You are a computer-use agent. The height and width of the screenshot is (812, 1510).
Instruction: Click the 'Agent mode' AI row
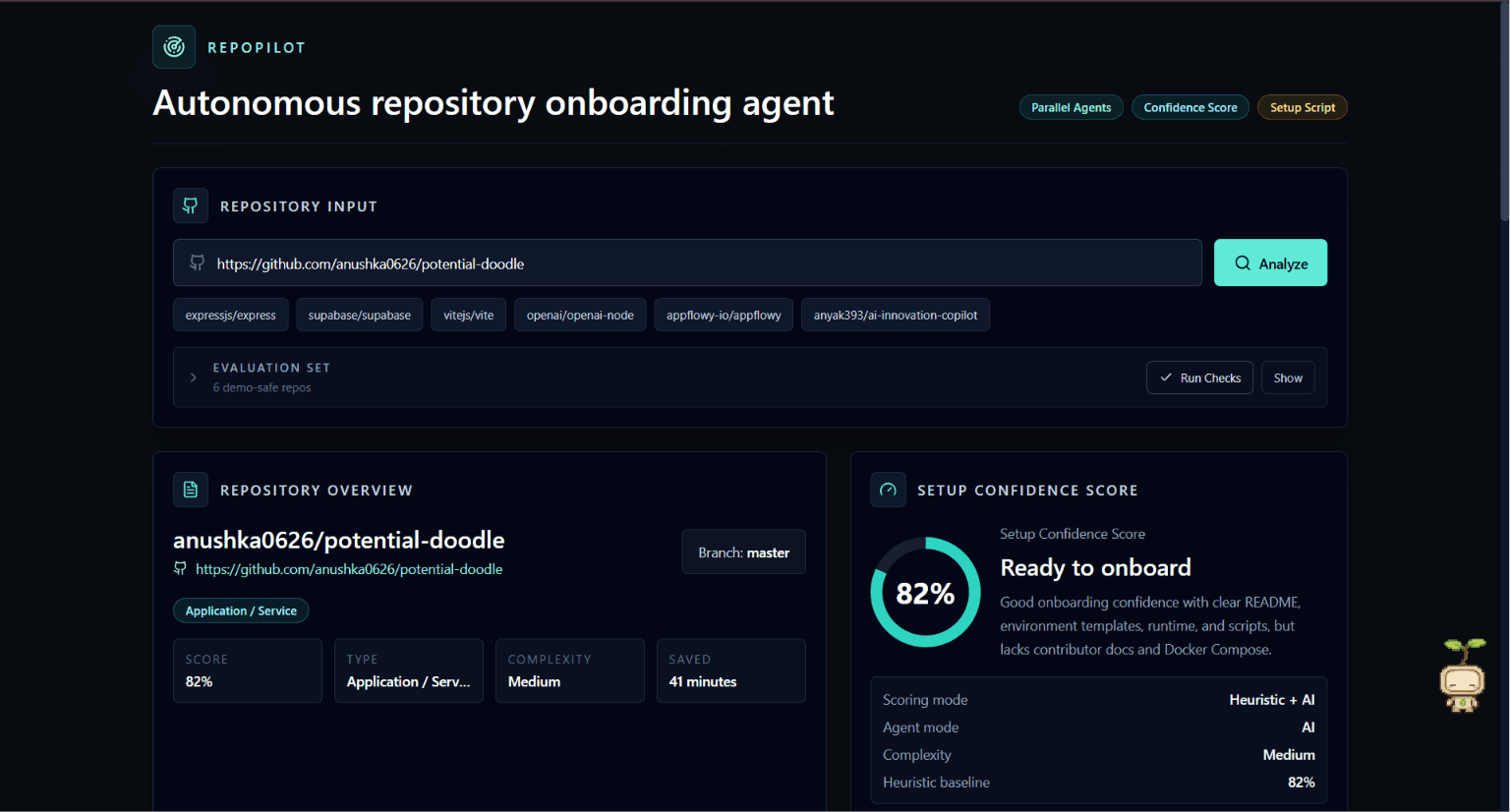click(1099, 727)
